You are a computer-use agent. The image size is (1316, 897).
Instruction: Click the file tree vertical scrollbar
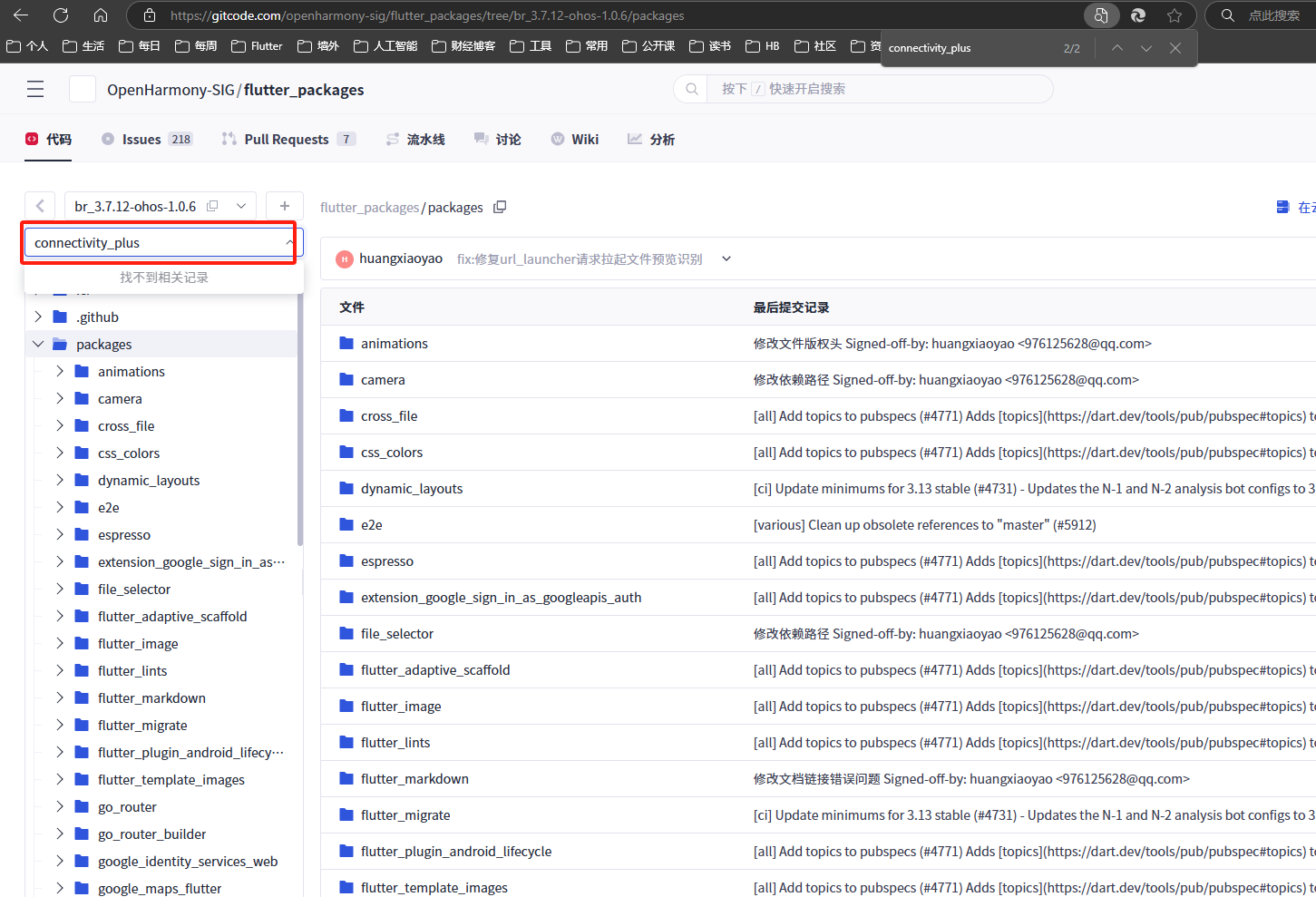click(x=300, y=419)
